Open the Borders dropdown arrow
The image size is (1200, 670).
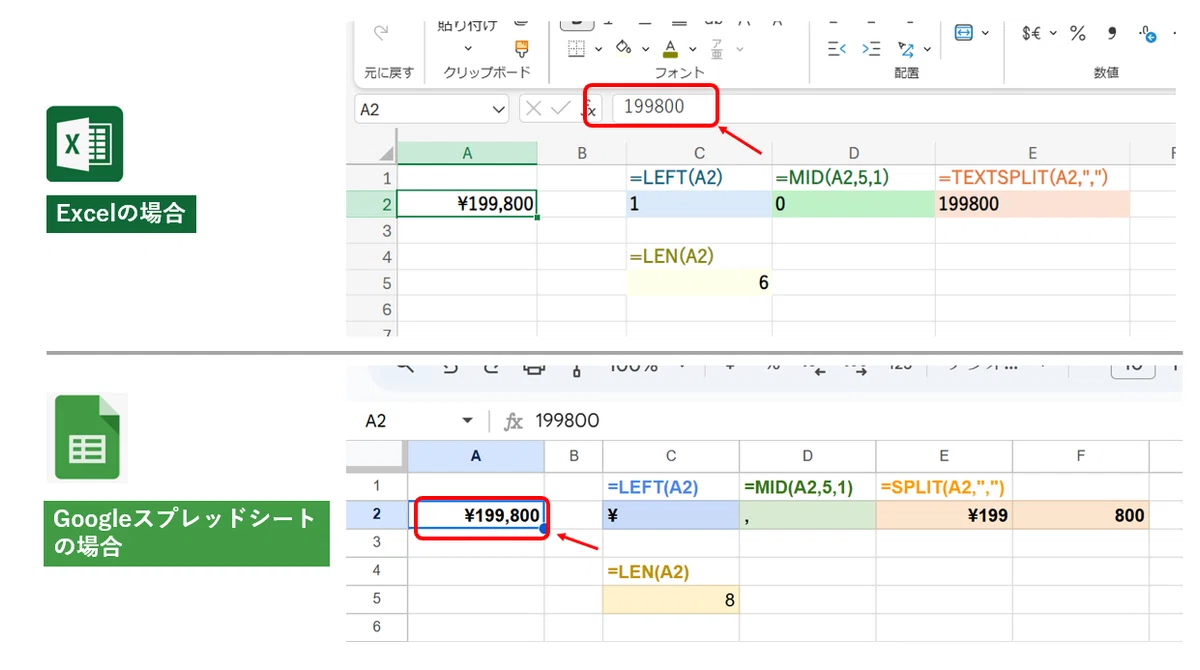click(598, 48)
